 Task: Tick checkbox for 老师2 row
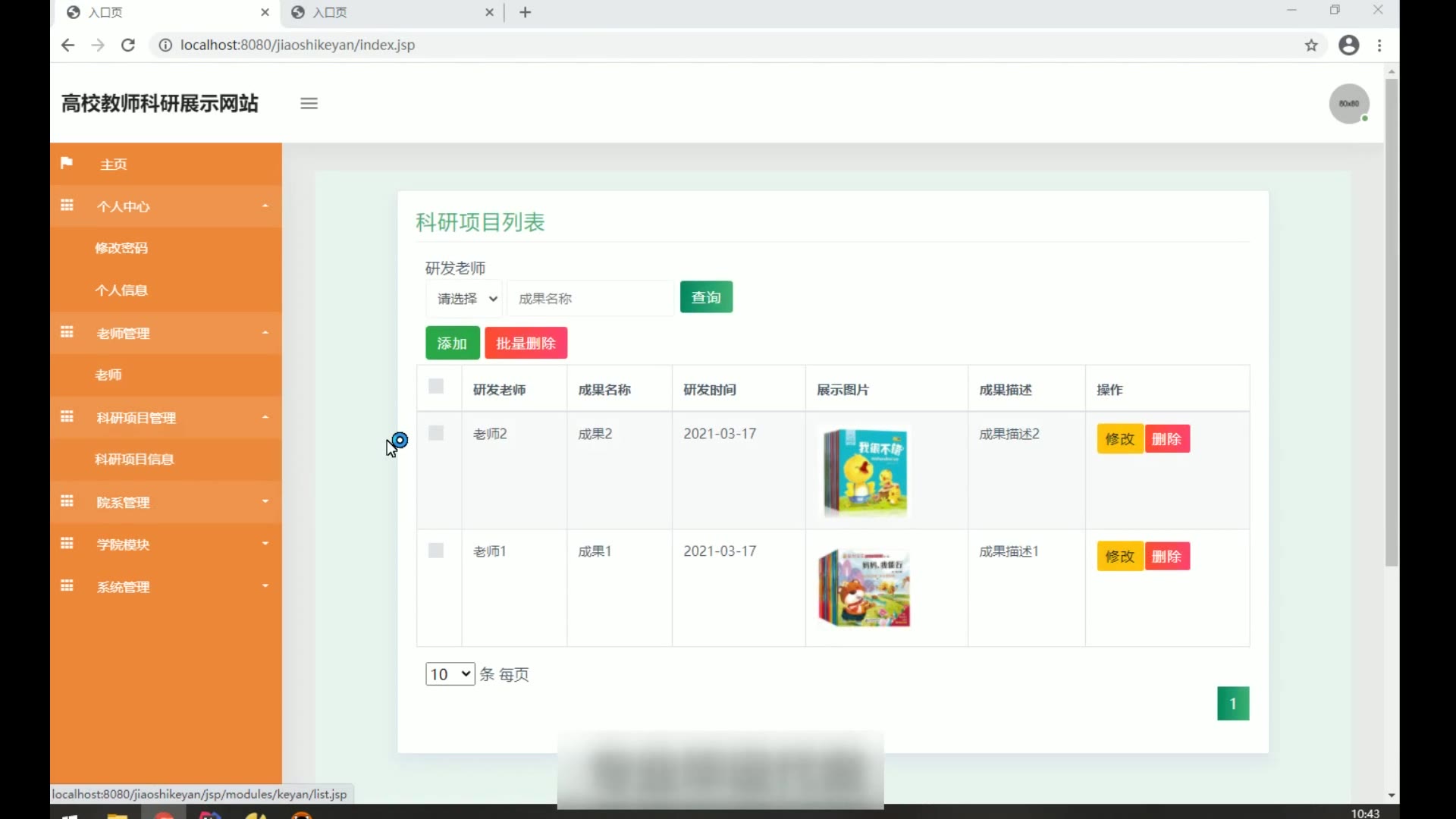coord(436,433)
